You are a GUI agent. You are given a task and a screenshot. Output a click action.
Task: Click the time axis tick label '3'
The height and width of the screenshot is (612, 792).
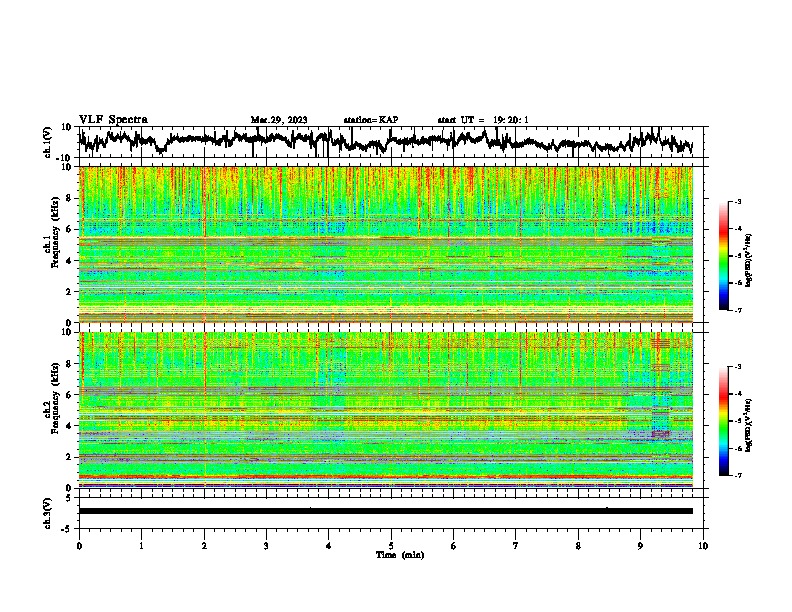coord(266,546)
